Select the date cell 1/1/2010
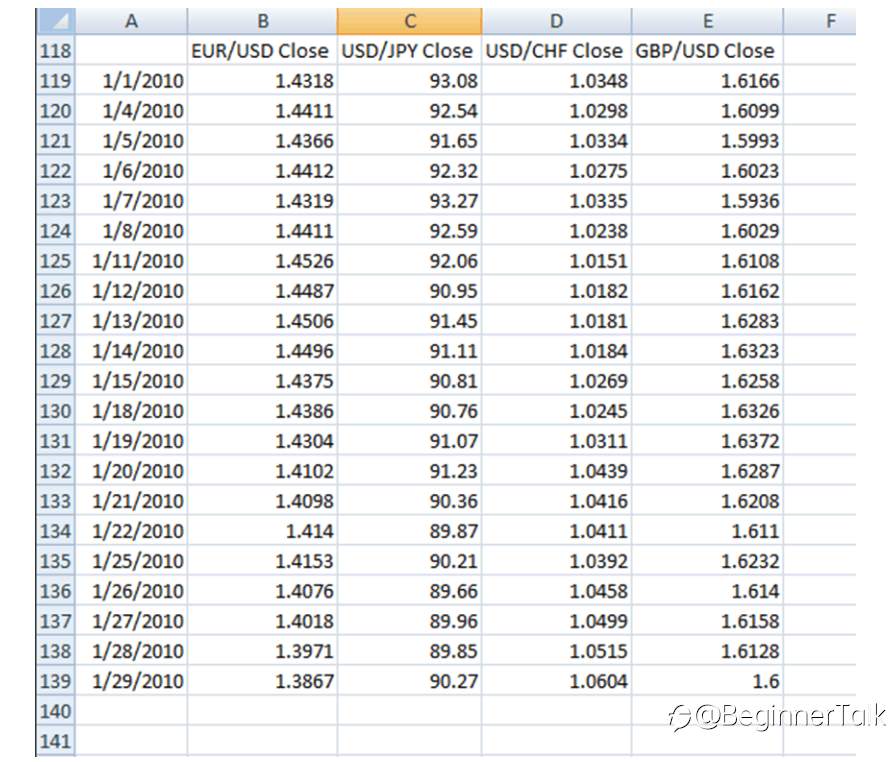 click(131, 81)
